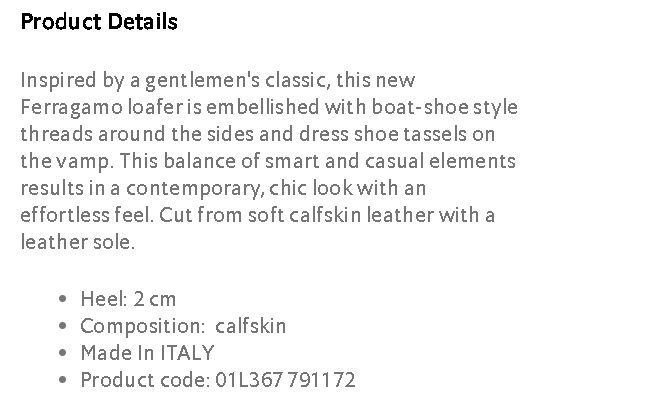
Task: Select the Made In ITALY list item
Action: [x=147, y=353]
